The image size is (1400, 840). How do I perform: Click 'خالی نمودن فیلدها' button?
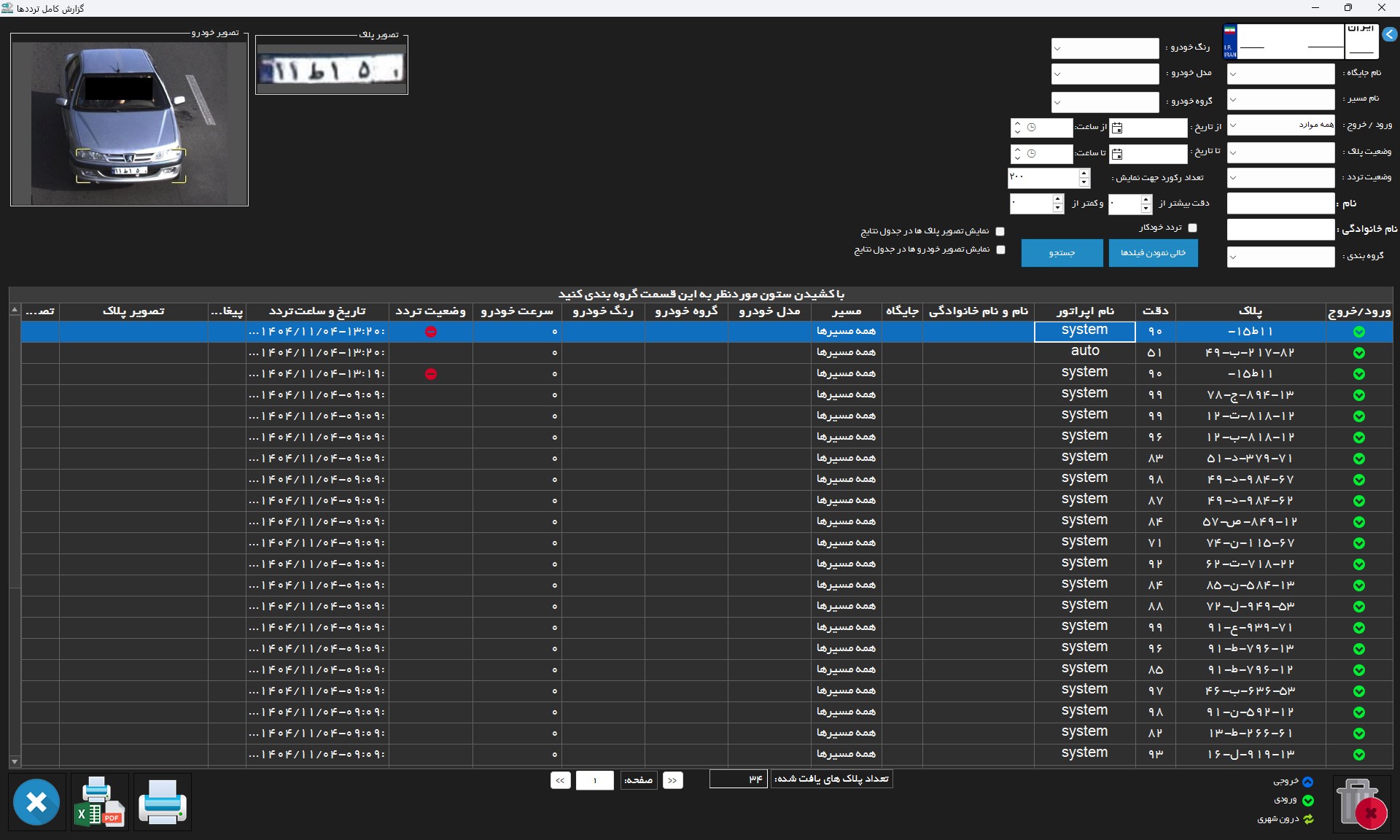coord(1153,253)
